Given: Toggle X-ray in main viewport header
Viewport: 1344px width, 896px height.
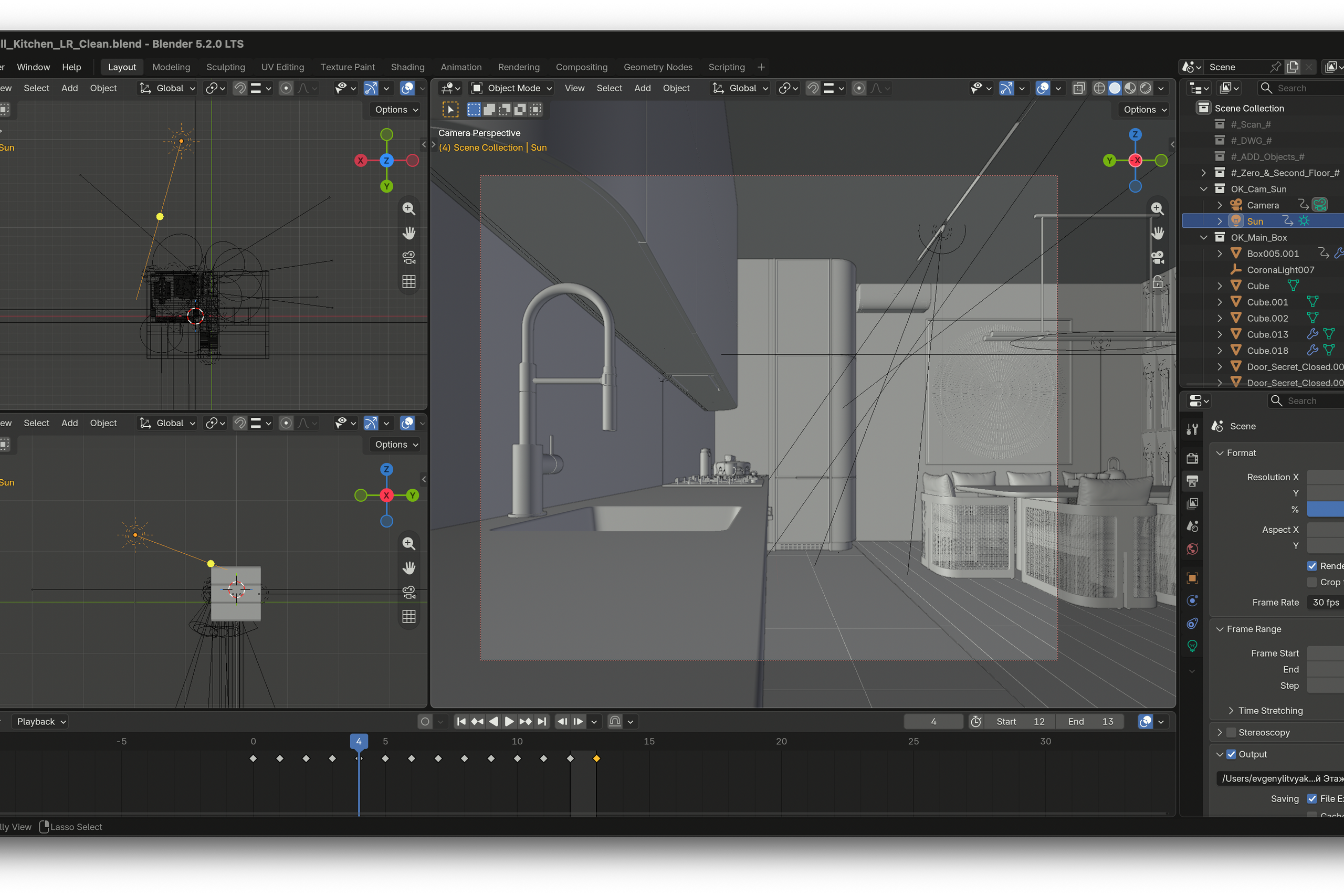Looking at the screenshot, I should click(x=1078, y=88).
